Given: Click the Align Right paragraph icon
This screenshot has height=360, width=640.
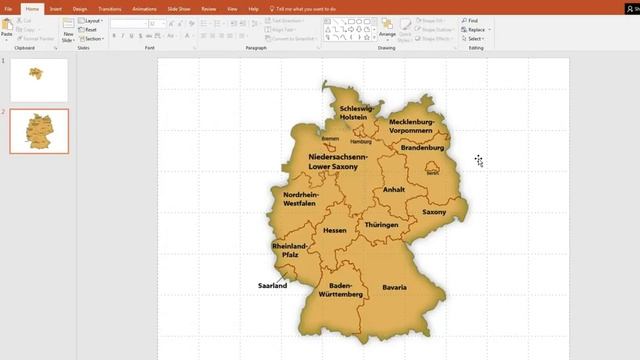Looking at the screenshot, I should pos(221,36).
